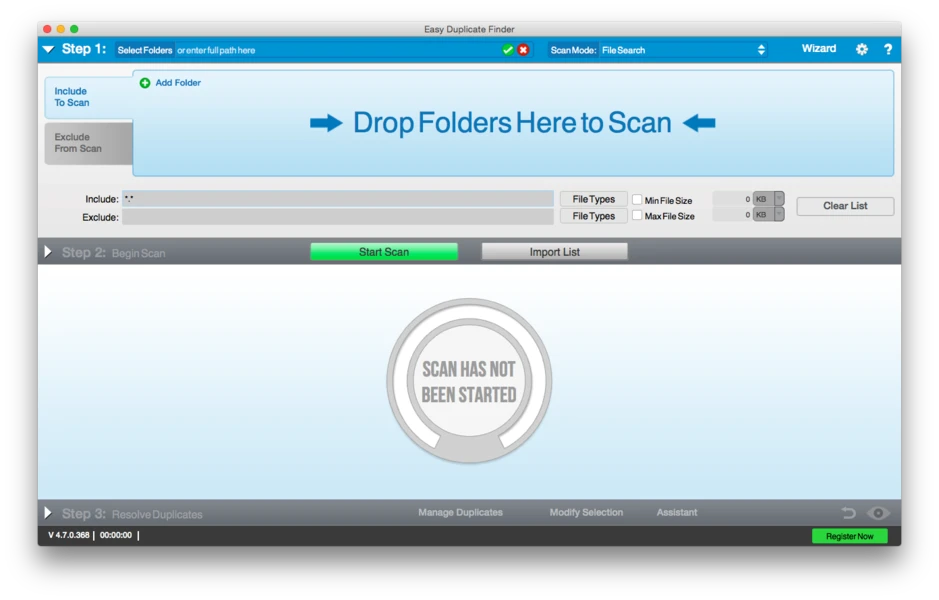Expand Step 3 Resolve Duplicates triangle

click(x=49, y=513)
